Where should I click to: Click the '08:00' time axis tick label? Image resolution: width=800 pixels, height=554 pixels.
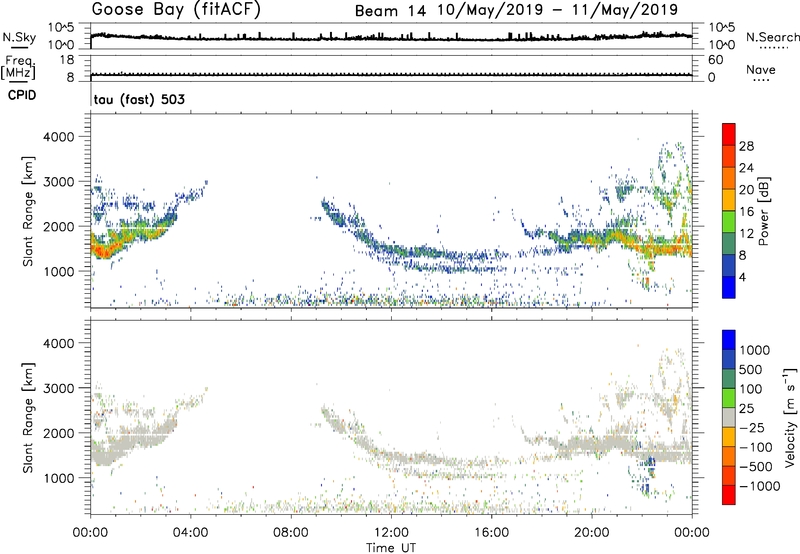[291, 533]
